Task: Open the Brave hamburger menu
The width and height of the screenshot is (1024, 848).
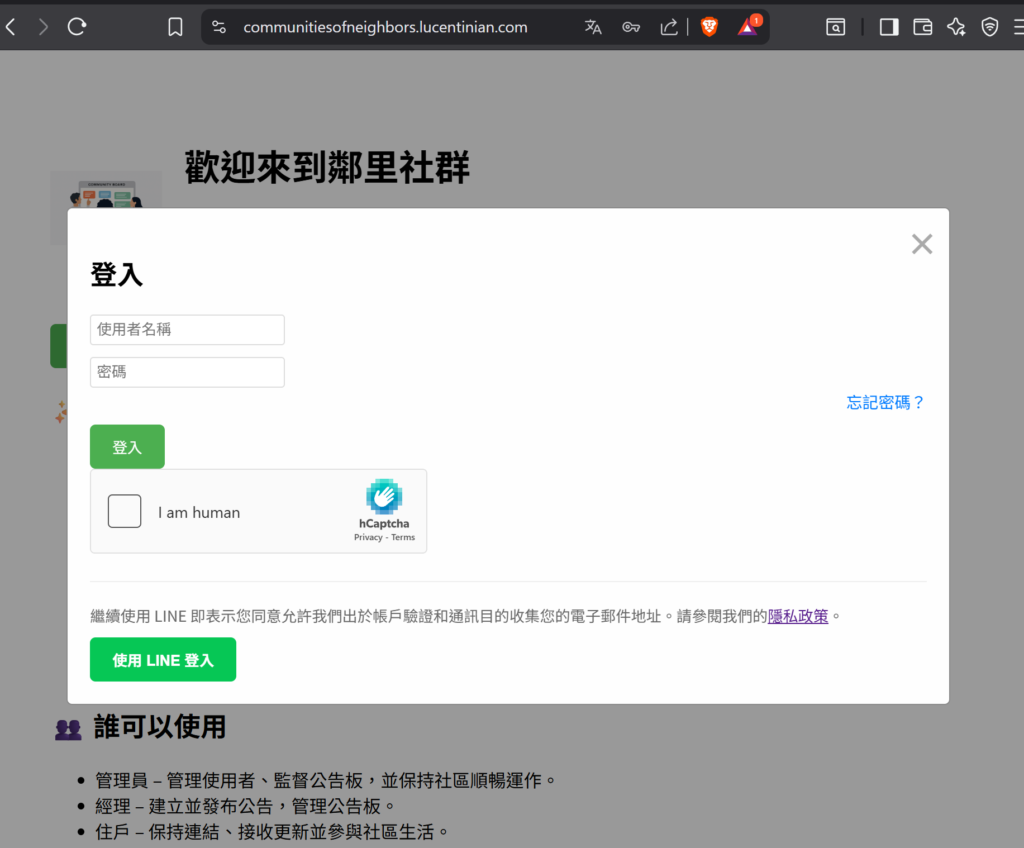Action: pyautogui.click(x=1017, y=27)
